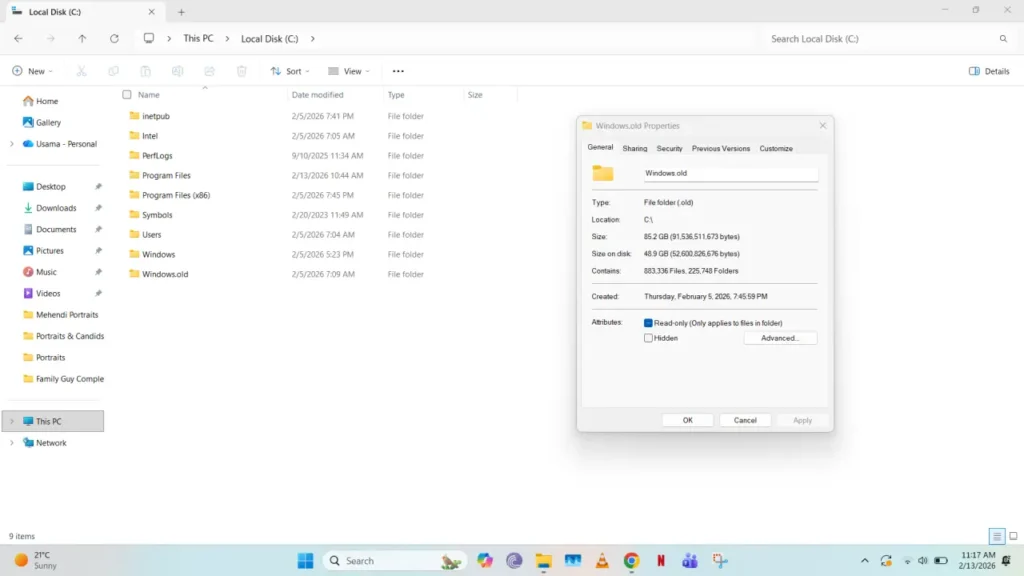Open the See more three-dots menu
Viewport: 1024px width, 576px height.
pos(398,71)
